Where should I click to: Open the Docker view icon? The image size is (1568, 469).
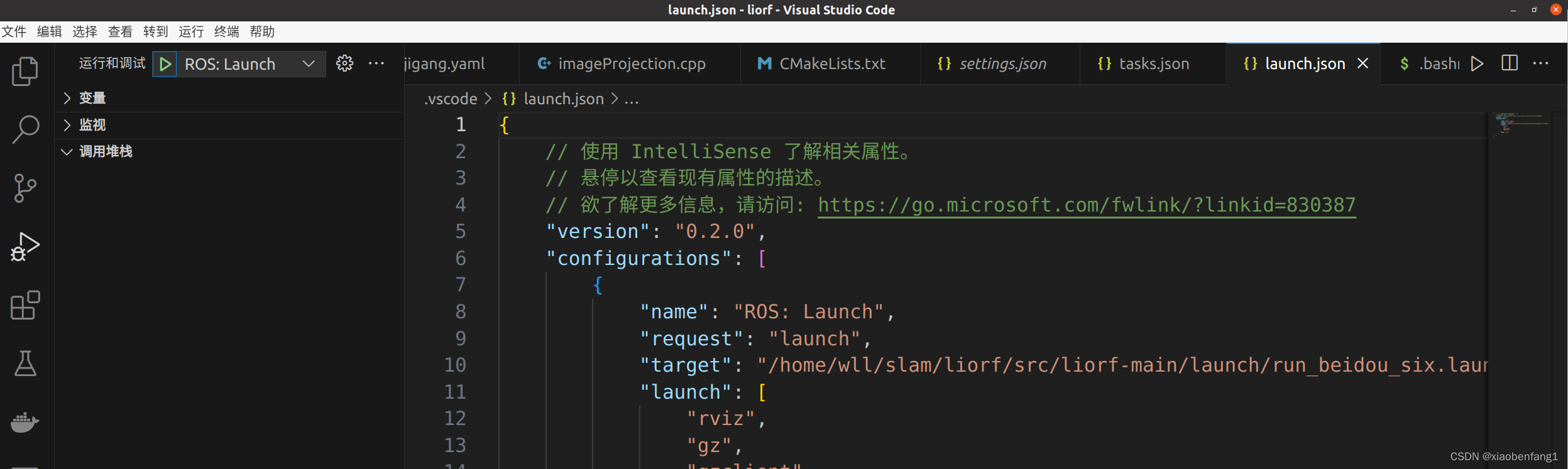(25, 422)
